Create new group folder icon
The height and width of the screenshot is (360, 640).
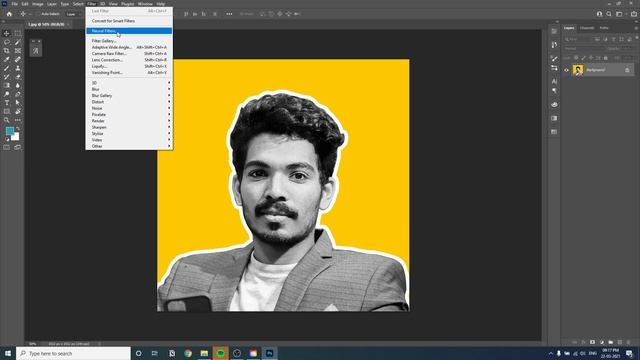(611, 342)
